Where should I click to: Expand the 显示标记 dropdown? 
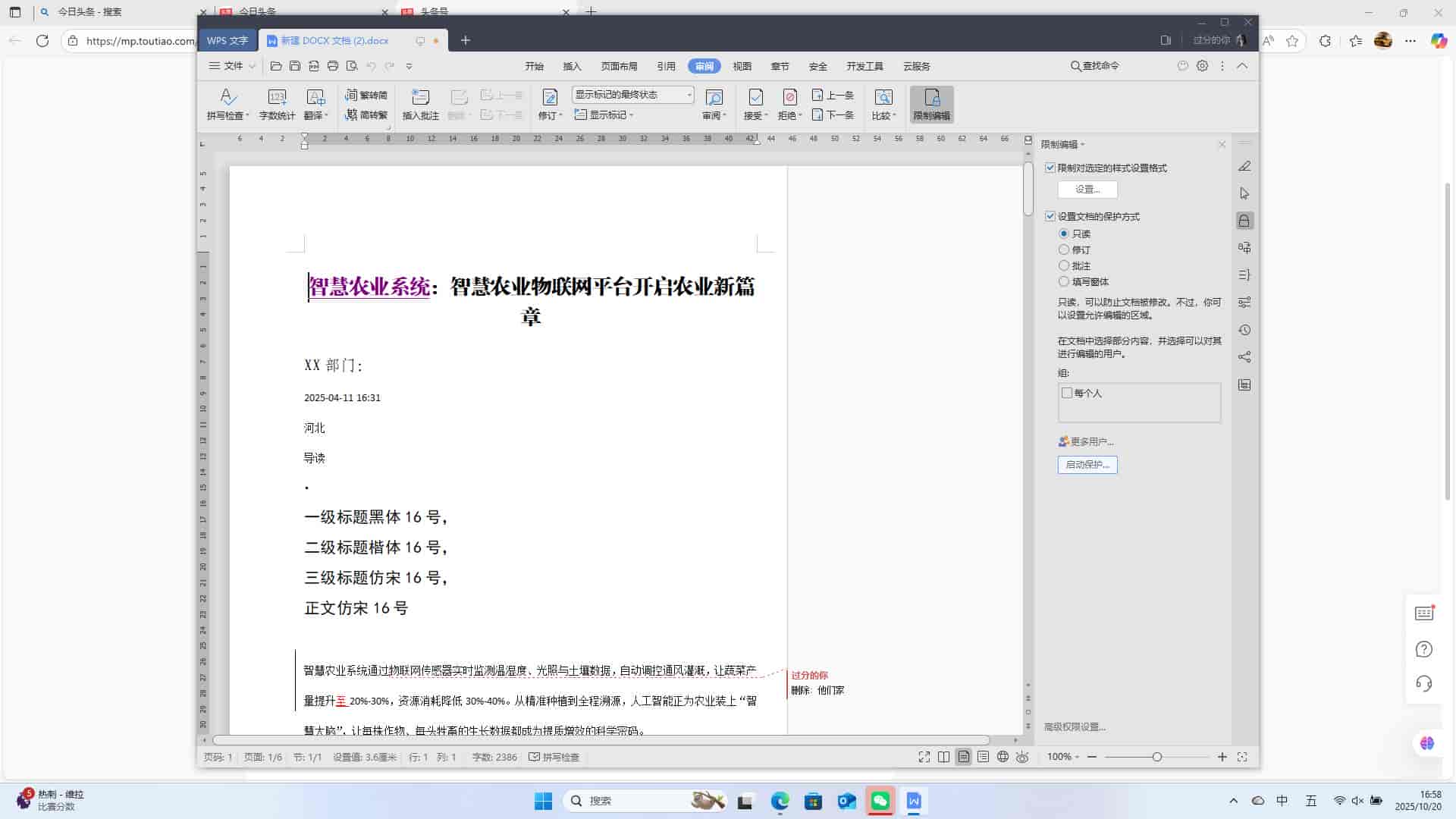tap(604, 115)
